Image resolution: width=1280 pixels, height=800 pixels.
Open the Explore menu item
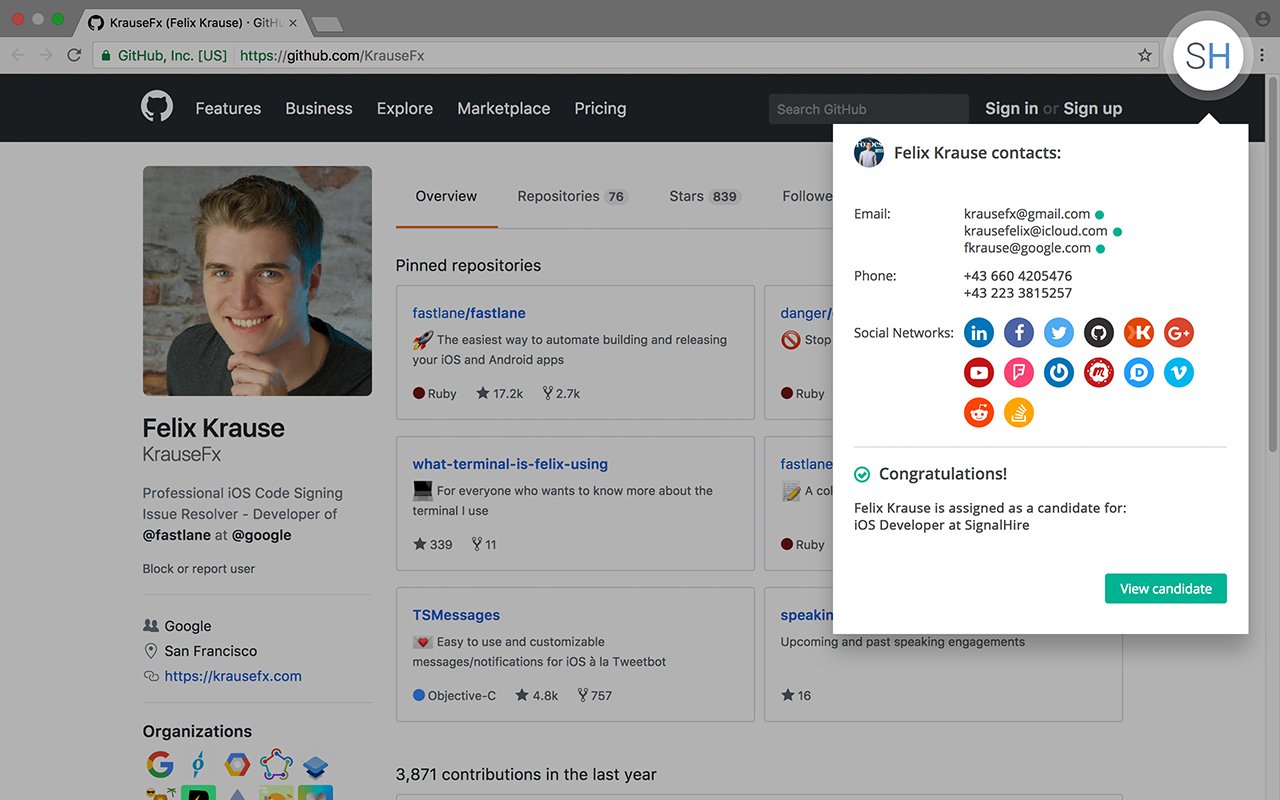point(405,108)
